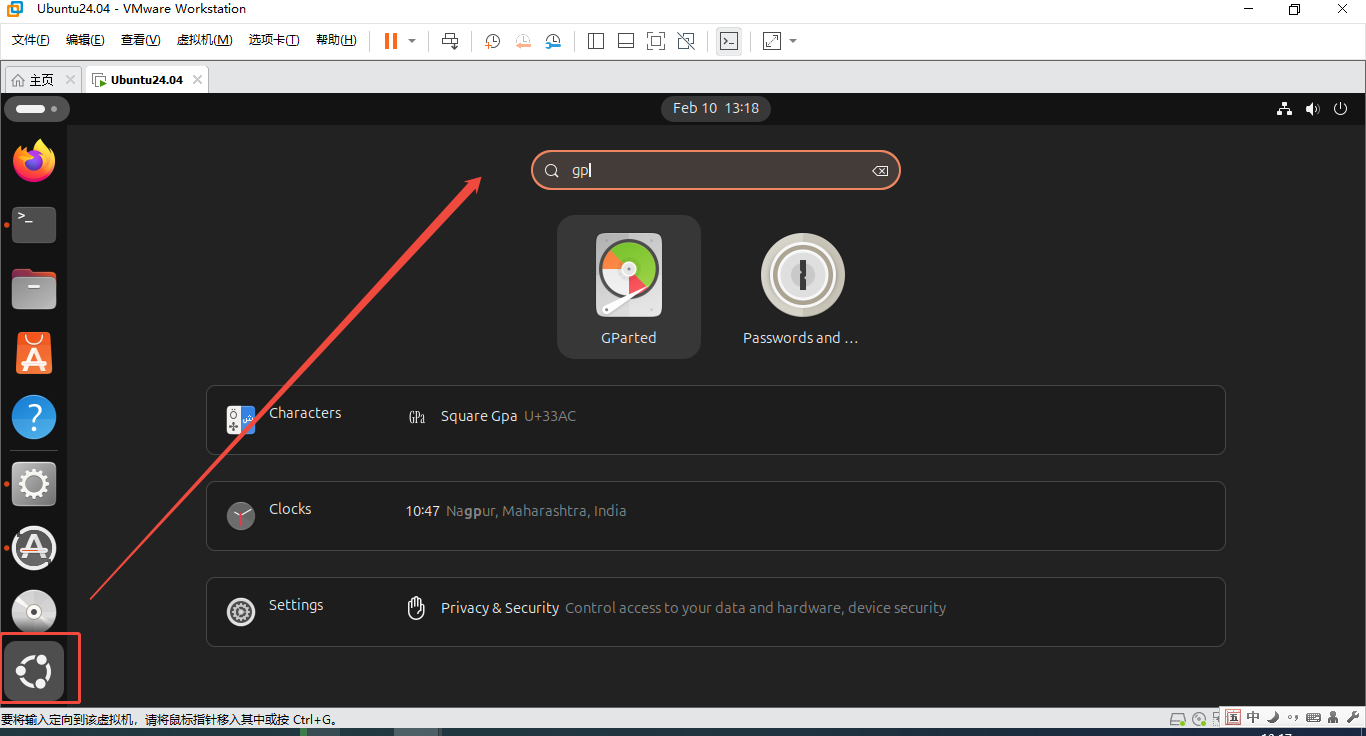Close the Ubuntu24.04 tab

coord(197,80)
